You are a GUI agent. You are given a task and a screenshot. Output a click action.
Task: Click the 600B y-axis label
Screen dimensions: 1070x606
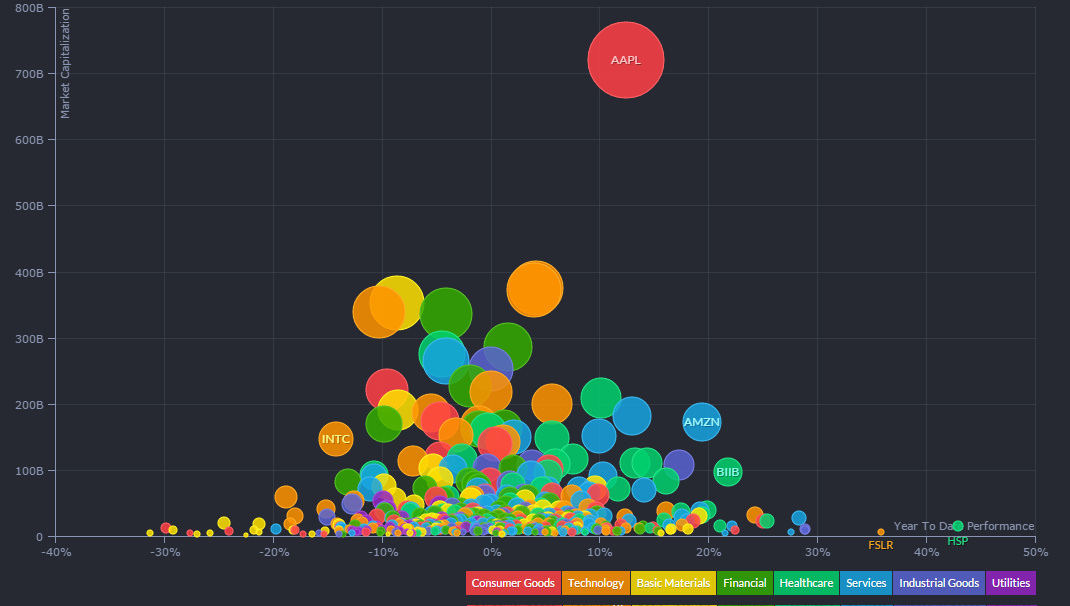click(x=29, y=140)
